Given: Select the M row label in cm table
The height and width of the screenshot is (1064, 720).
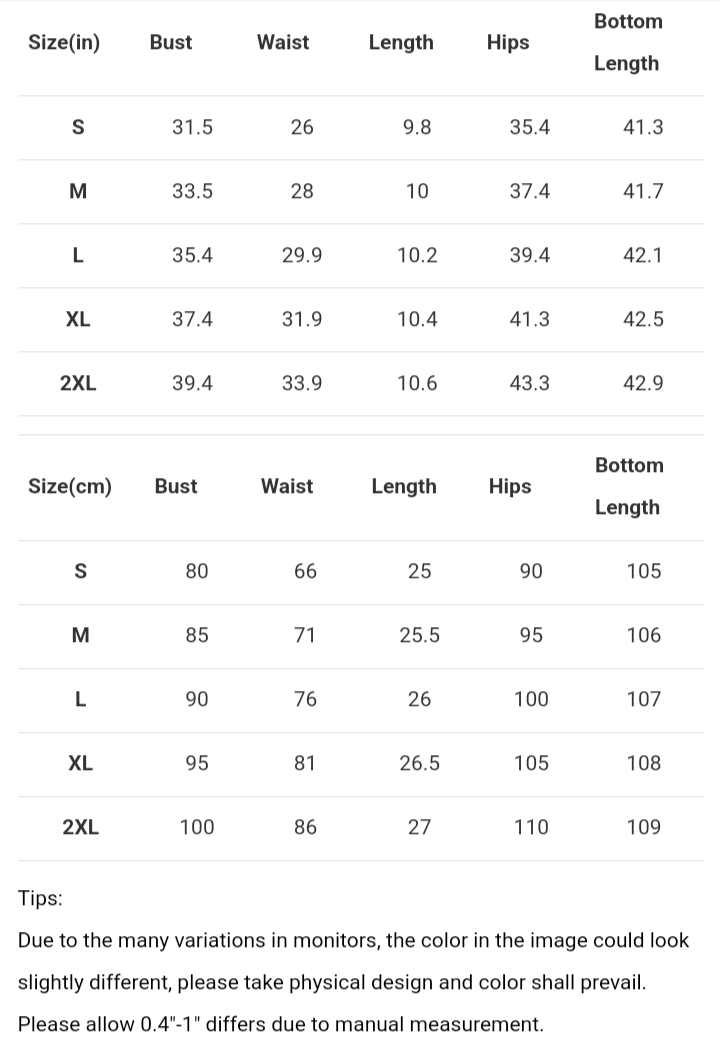Looking at the screenshot, I should (80, 636).
